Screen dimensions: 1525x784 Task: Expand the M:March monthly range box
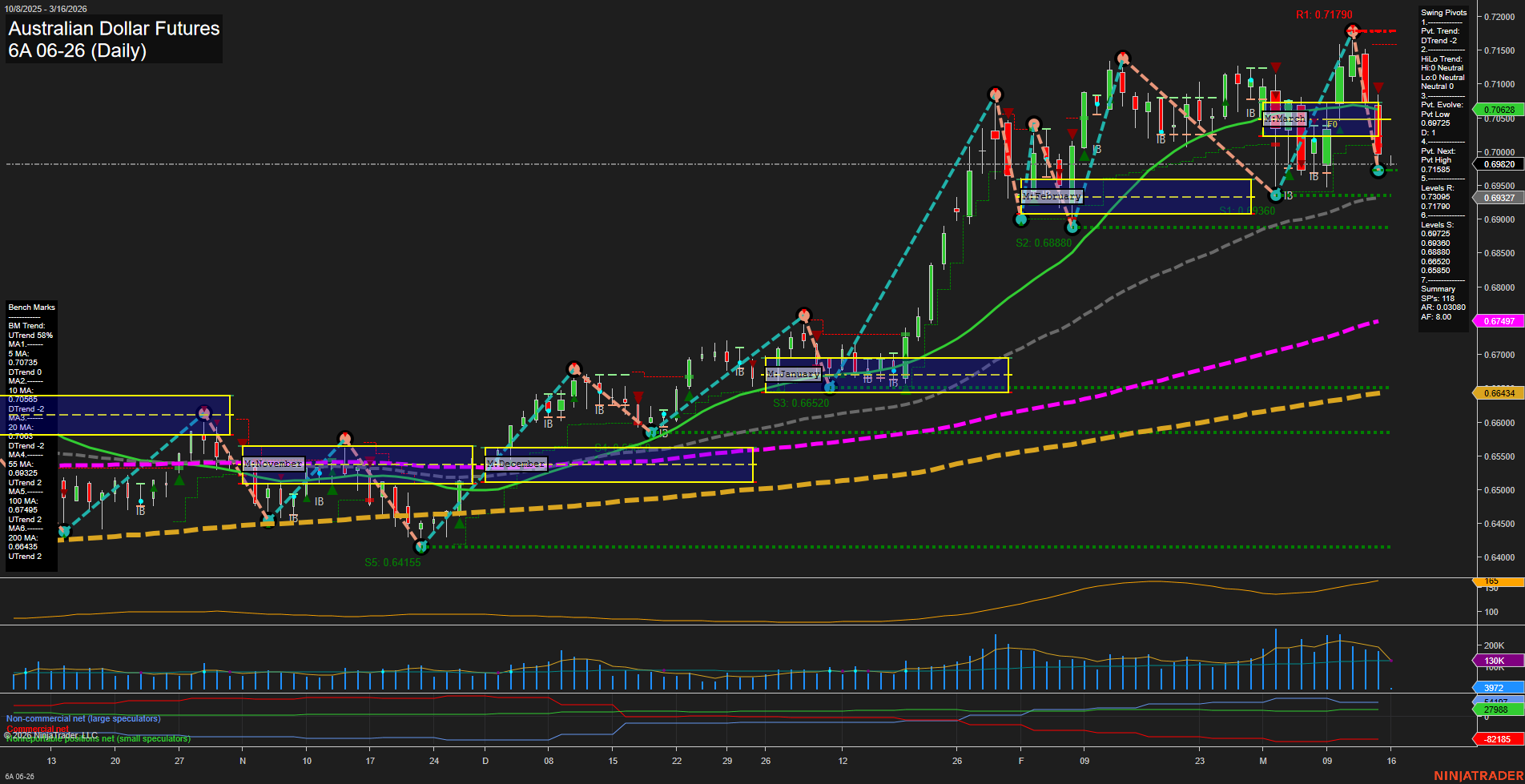1285,119
